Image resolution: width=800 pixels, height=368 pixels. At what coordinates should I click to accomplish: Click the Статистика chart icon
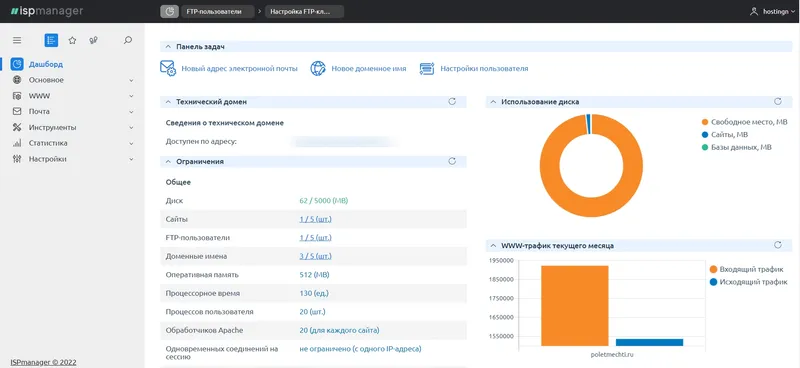(x=17, y=143)
